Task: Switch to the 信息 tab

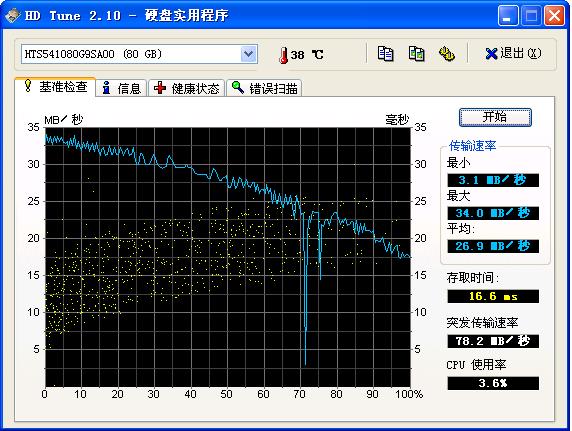Action: tap(121, 88)
